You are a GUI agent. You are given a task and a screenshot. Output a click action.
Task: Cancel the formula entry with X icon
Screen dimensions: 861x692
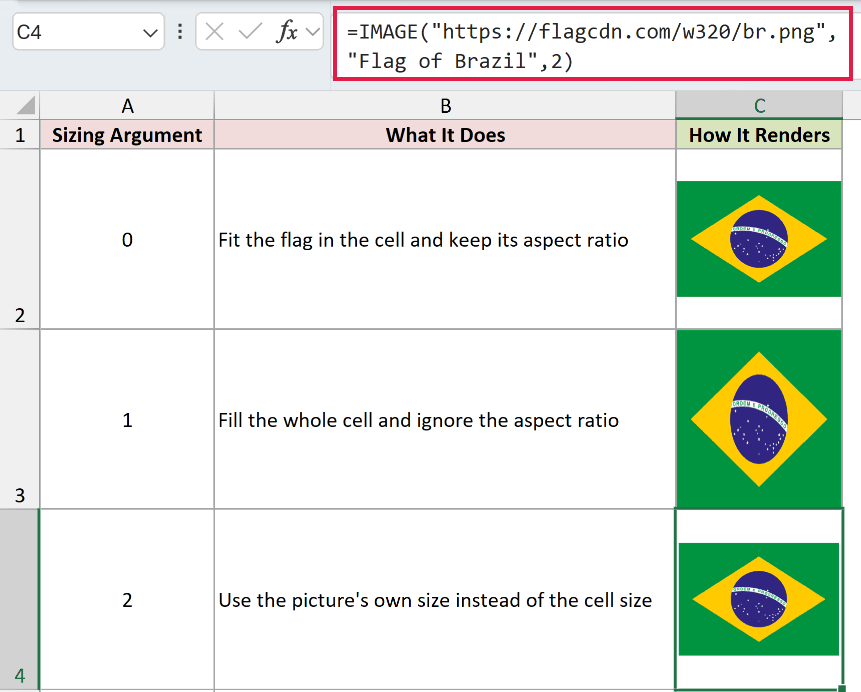[x=214, y=32]
